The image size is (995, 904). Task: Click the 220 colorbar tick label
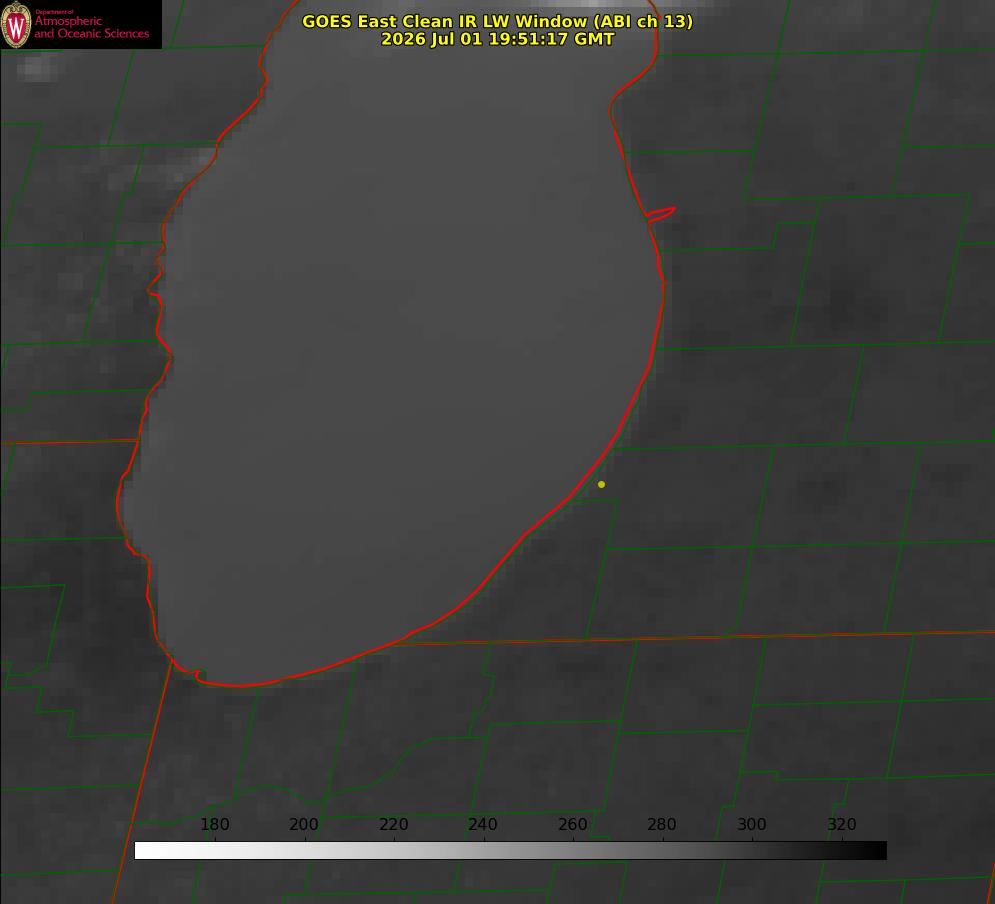(x=393, y=824)
